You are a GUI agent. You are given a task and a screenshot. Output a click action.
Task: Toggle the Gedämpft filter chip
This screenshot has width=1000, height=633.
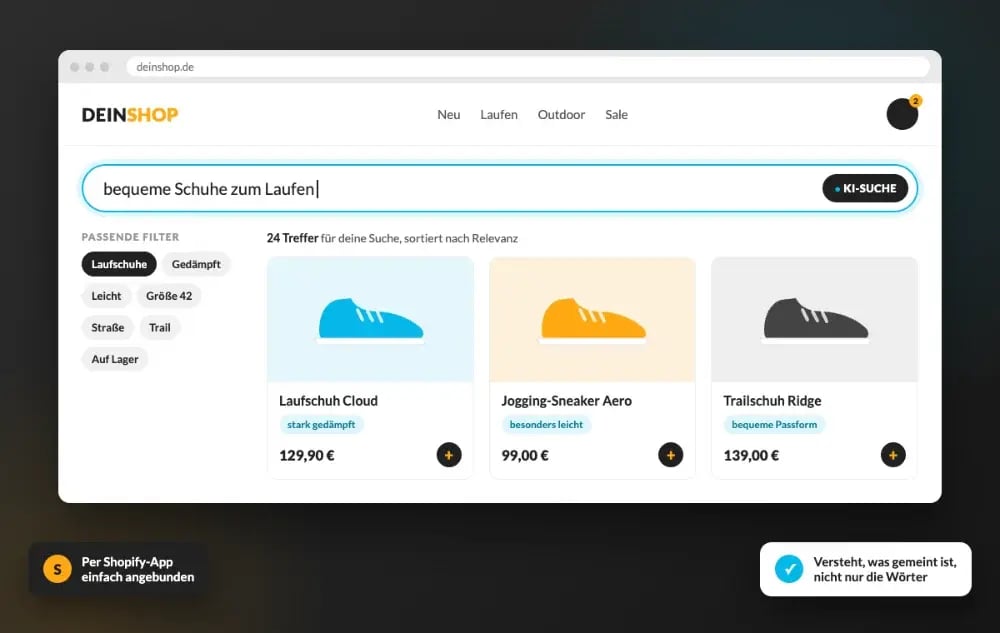(x=196, y=264)
